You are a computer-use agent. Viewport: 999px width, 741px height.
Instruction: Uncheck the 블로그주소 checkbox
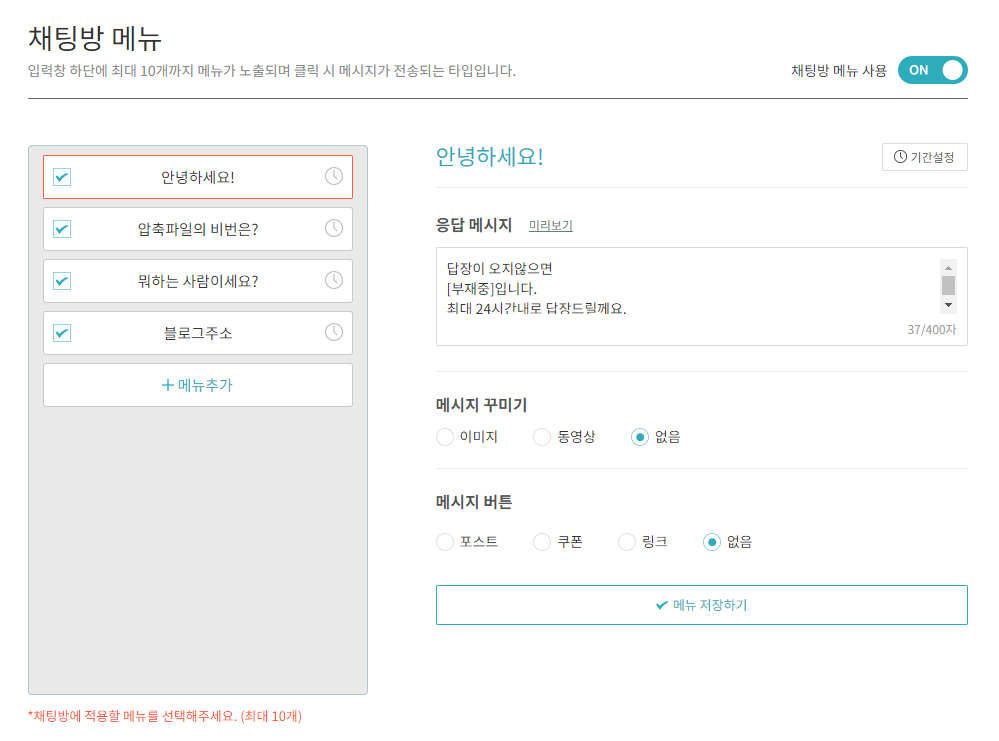pyautogui.click(x=62, y=333)
